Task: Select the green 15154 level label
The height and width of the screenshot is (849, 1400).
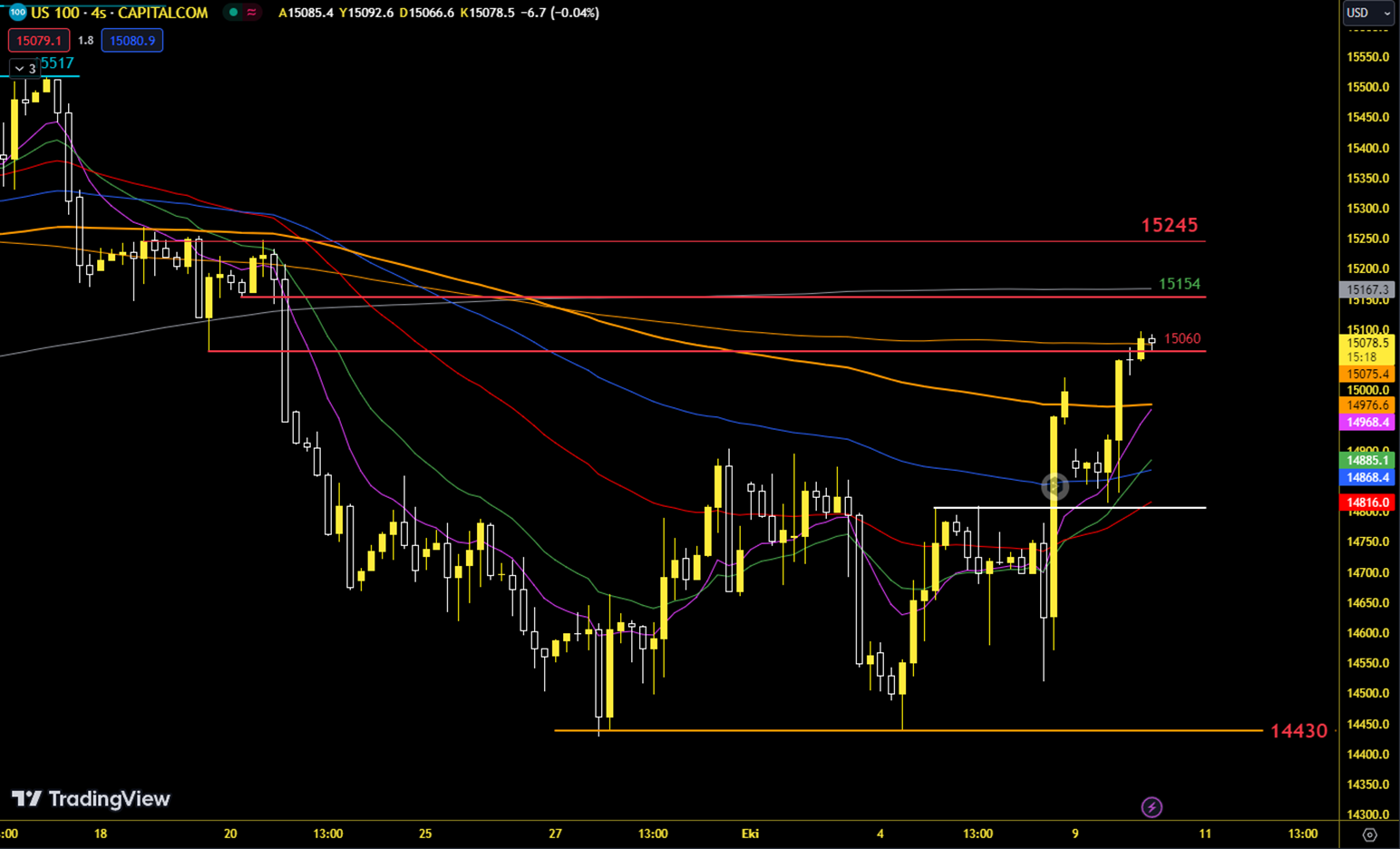Action: tap(1179, 284)
